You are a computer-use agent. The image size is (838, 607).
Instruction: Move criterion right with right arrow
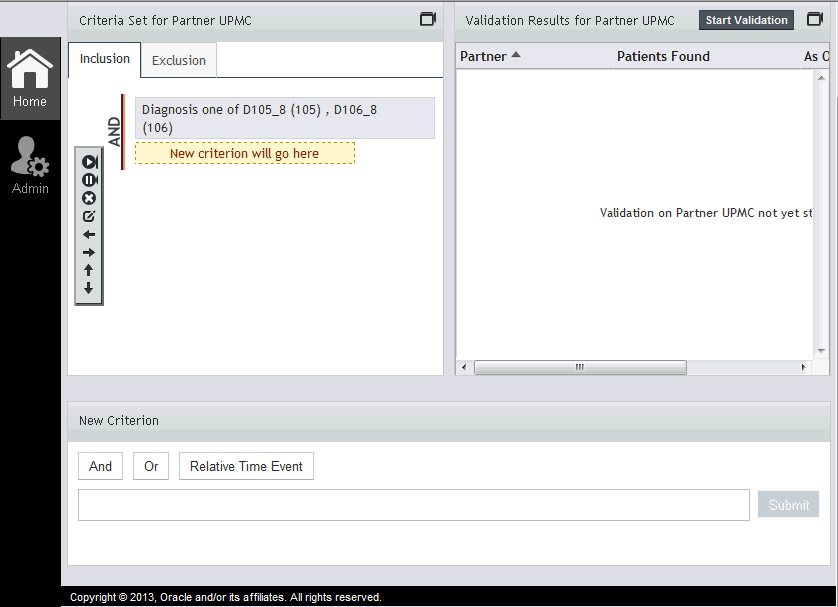pos(89,253)
